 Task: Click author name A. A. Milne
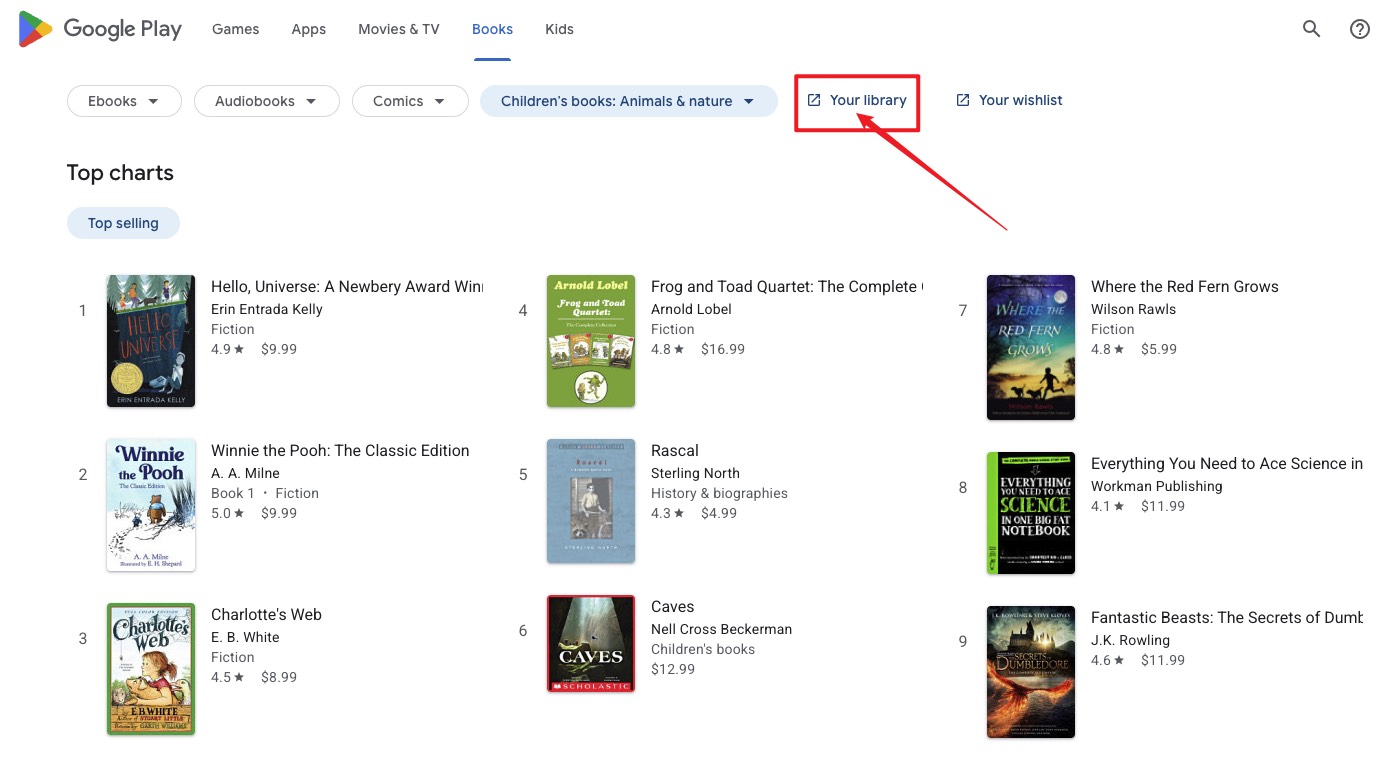pyautogui.click(x=245, y=473)
